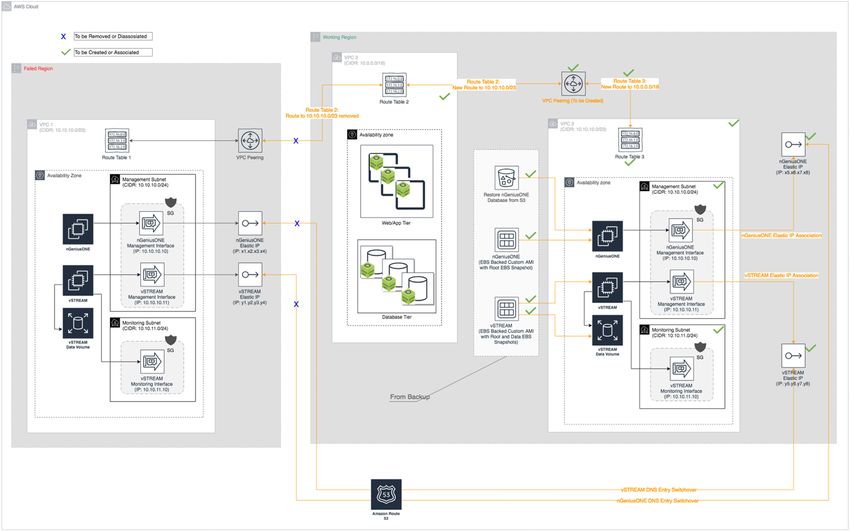Click the Route Table 1 icon
Screen dimensions: 850x531
(x=117, y=141)
